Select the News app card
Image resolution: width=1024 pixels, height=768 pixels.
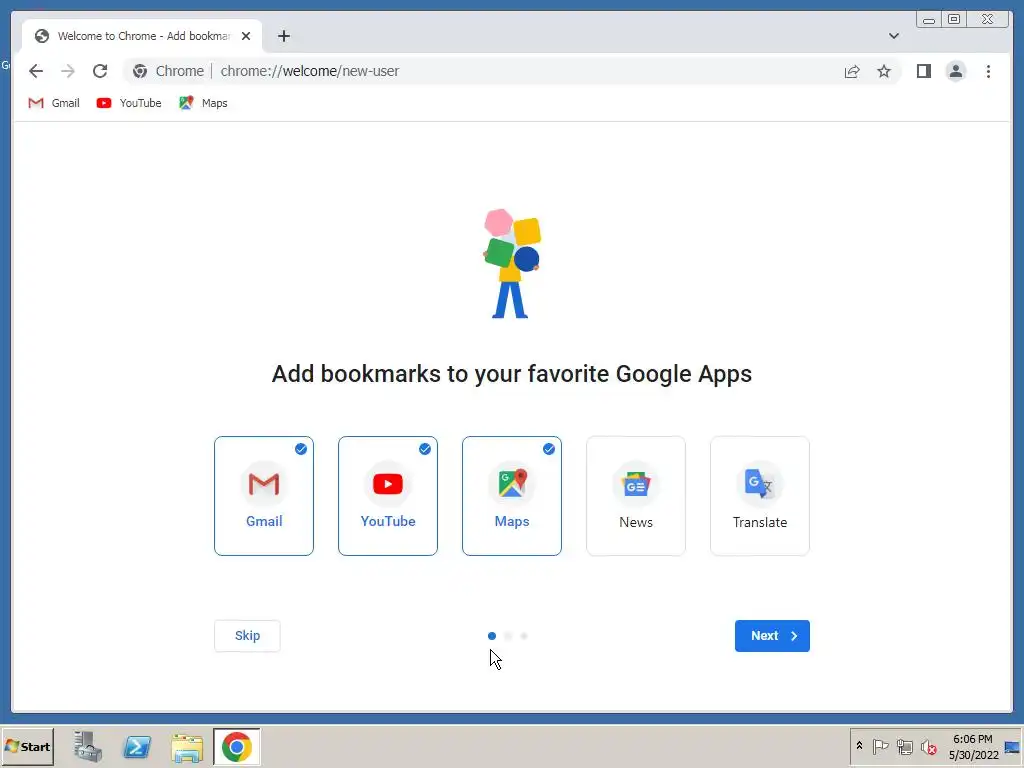[636, 496]
